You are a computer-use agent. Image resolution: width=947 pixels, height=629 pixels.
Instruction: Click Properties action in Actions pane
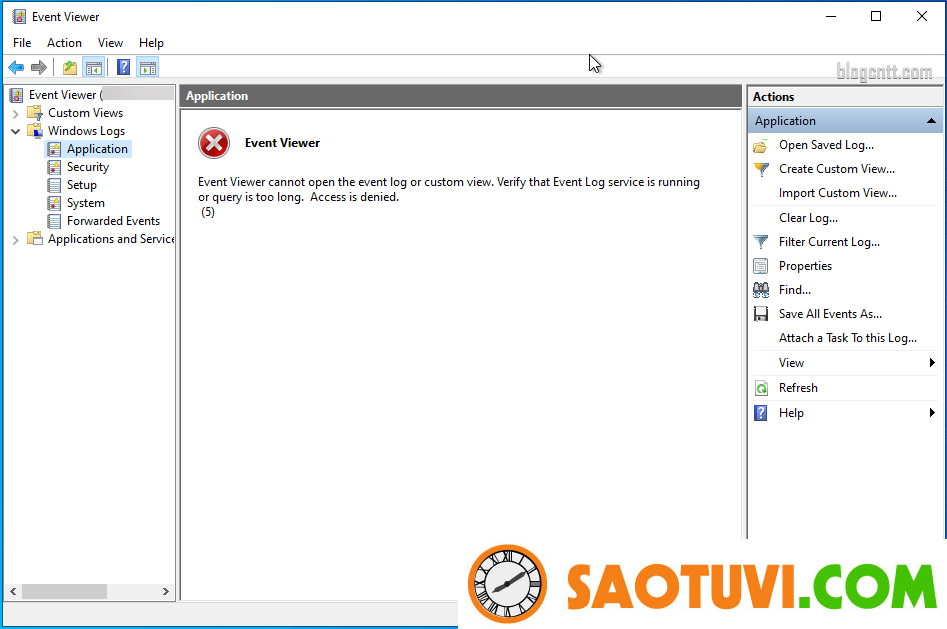coord(805,266)
